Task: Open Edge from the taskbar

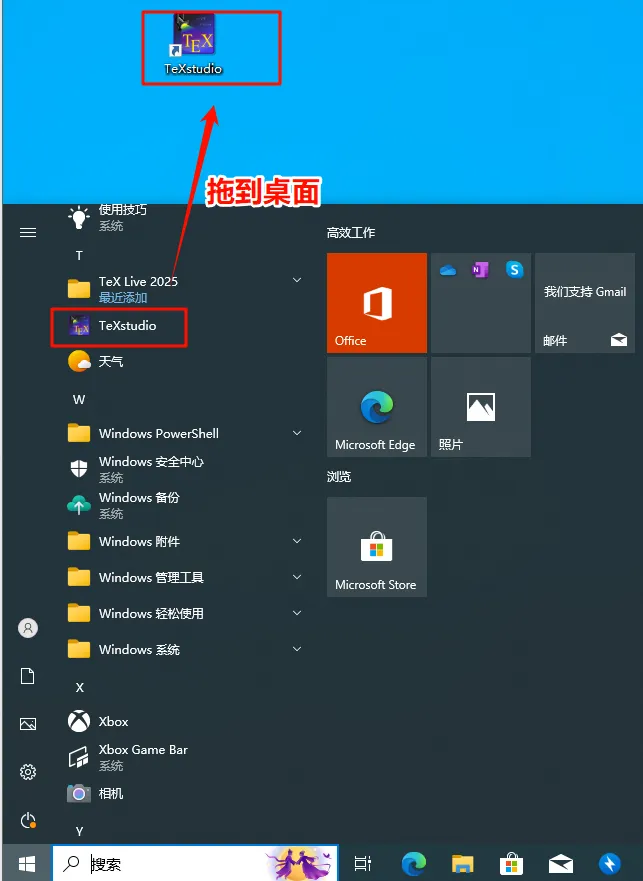Action: (x=414, y=864)
